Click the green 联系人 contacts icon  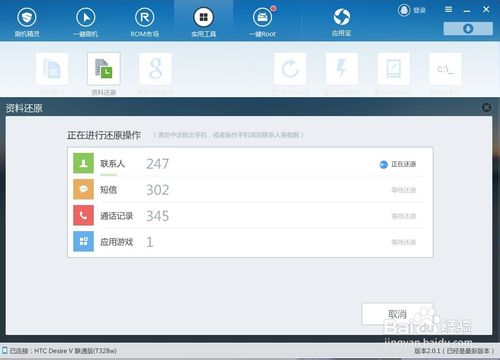point(83,163)
